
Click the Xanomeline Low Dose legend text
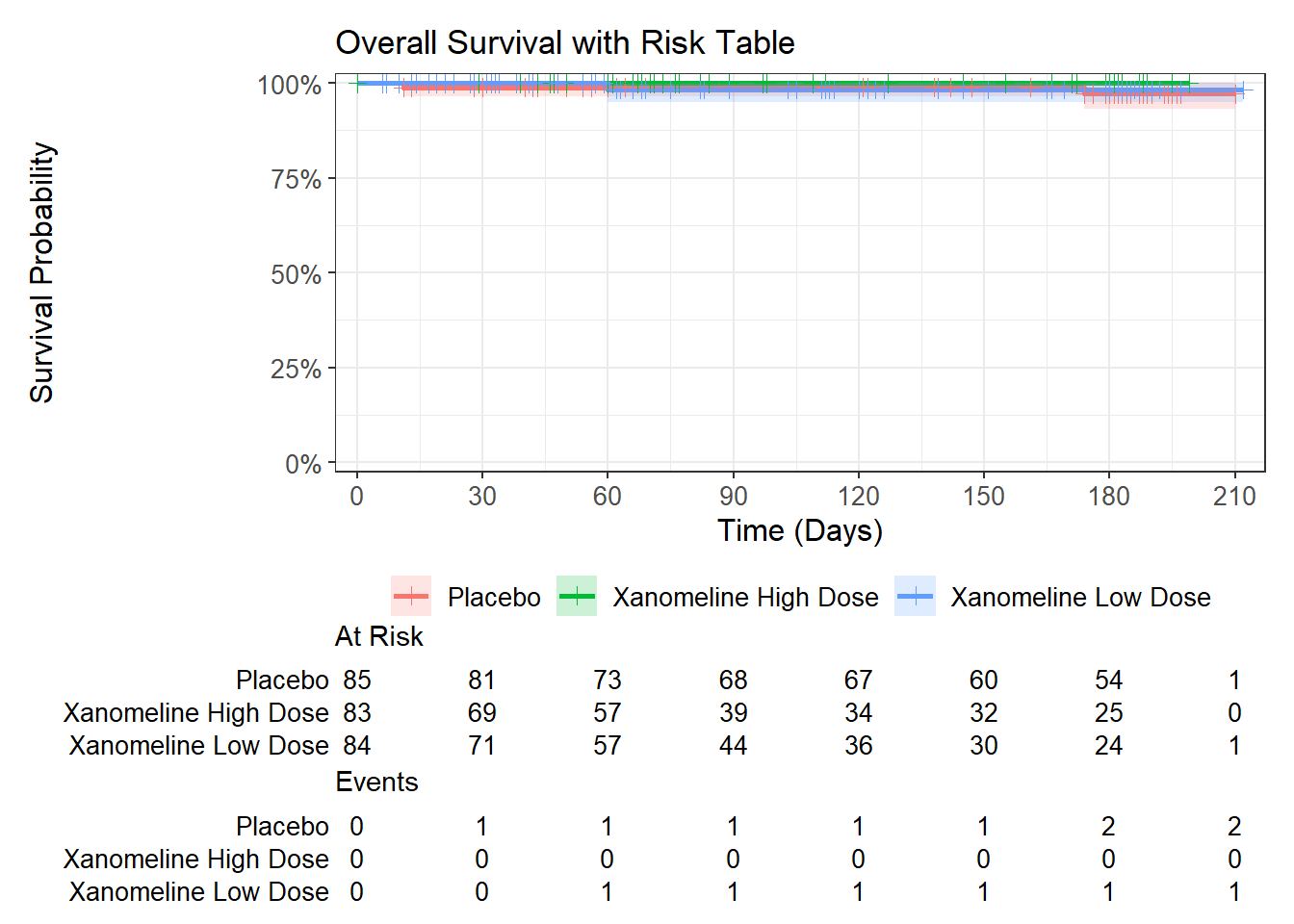pyautogui.click(x=1080, y=598)
